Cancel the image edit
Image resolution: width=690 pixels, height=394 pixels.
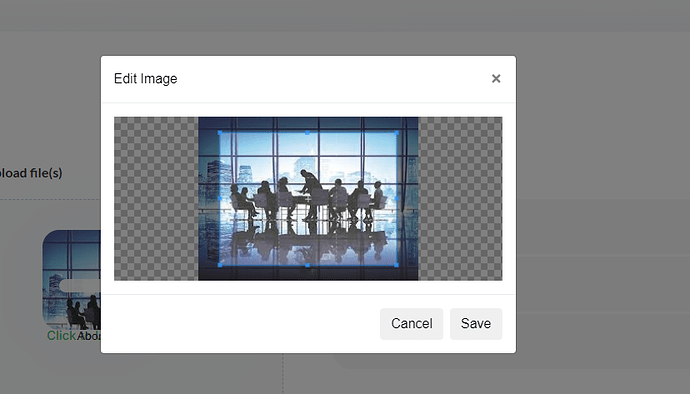coord(411,324)
